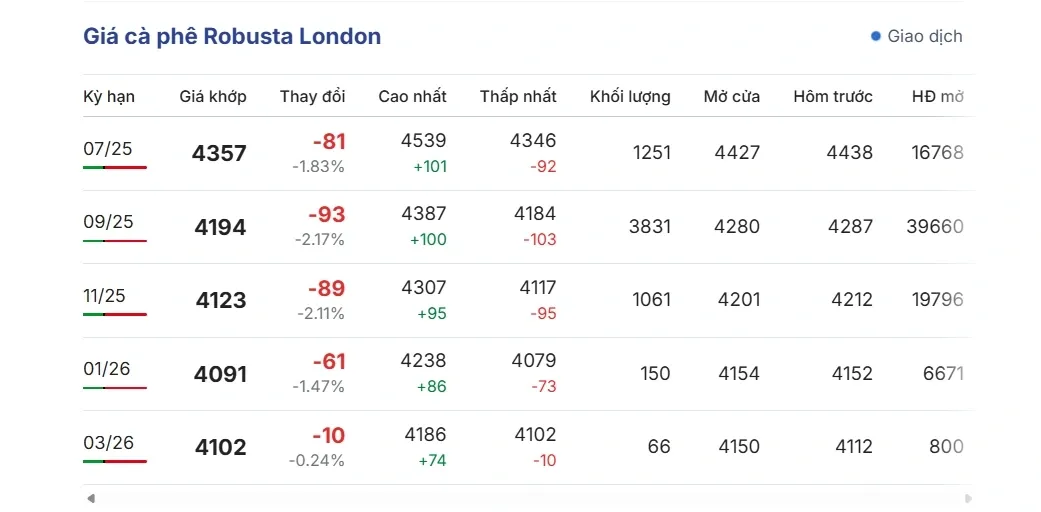
Task: Click the horizontal scrollbar track below table
Action: click(528, 498)
